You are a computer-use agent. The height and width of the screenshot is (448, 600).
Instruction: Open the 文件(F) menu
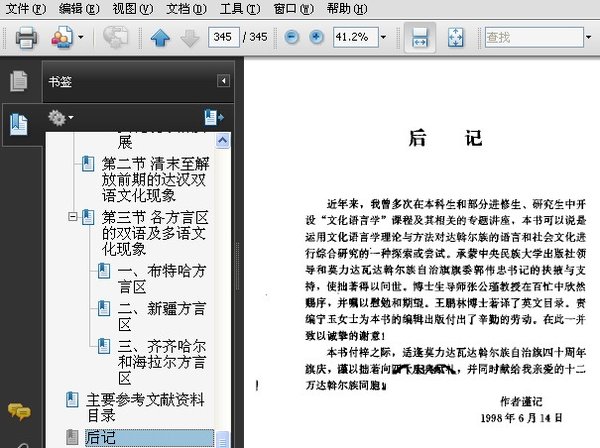click(26, 8)
